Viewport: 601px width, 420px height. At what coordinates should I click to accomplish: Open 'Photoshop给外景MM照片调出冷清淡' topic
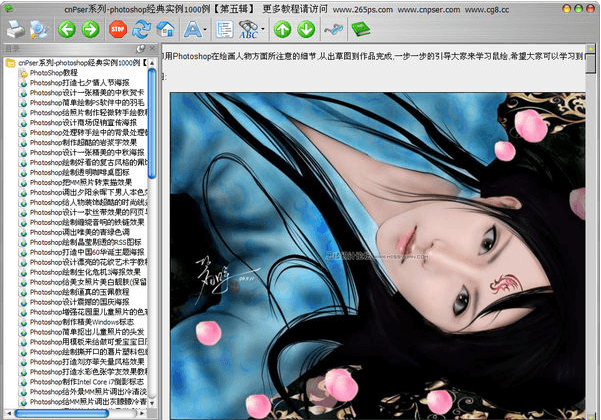(x=89, y=392)
